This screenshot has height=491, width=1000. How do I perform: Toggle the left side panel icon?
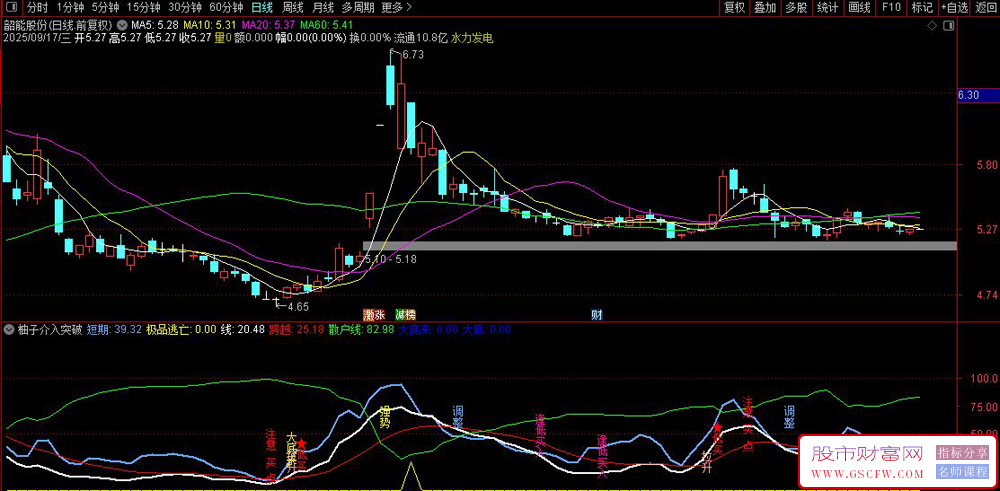click(x=13, y=8)
